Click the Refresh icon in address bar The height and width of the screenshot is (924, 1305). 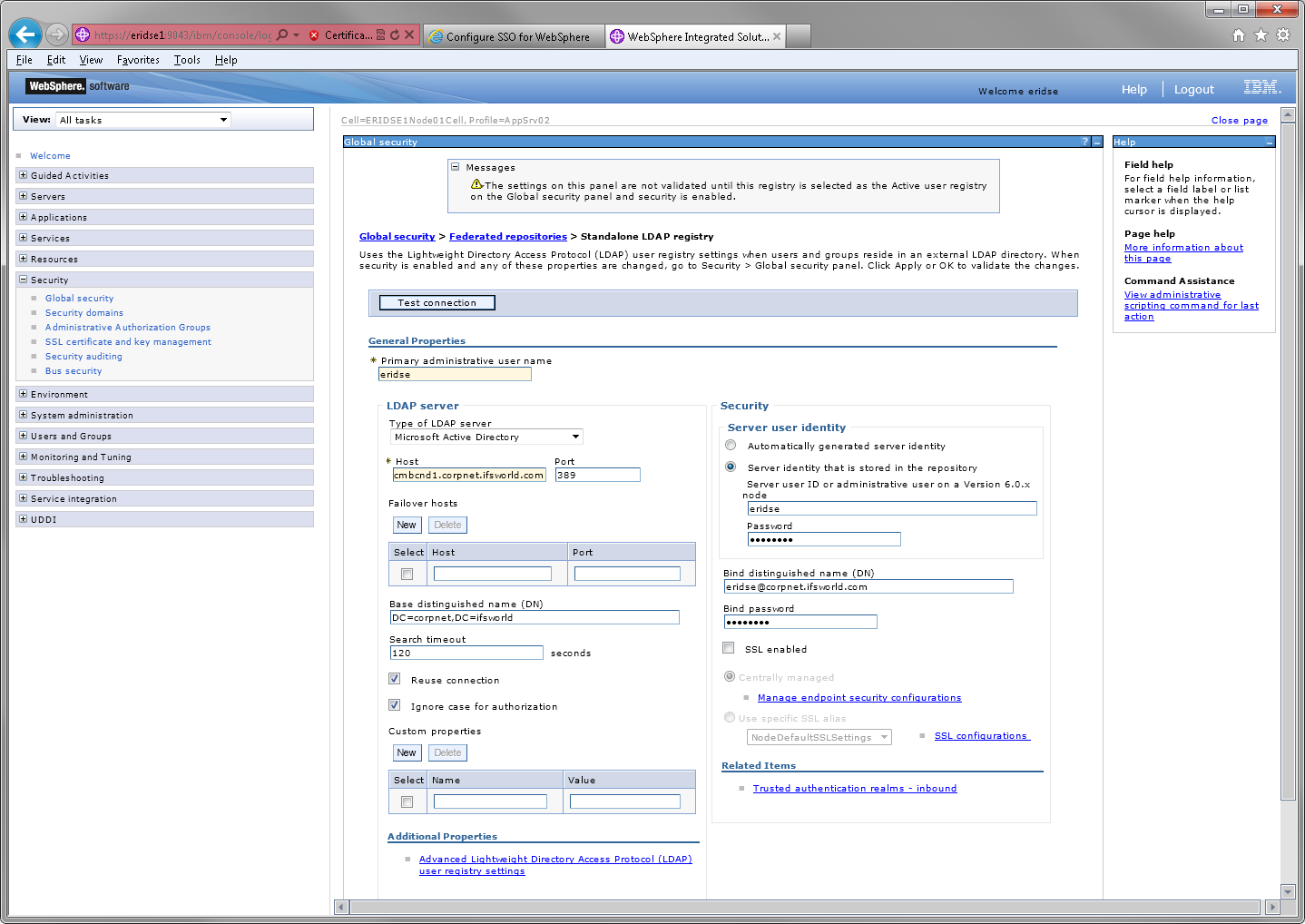[395, 35]
